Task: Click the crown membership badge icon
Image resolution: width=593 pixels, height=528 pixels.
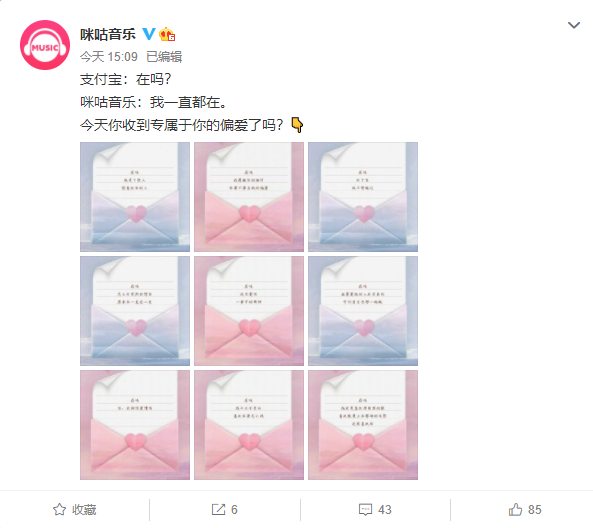Action: (167, 34)
